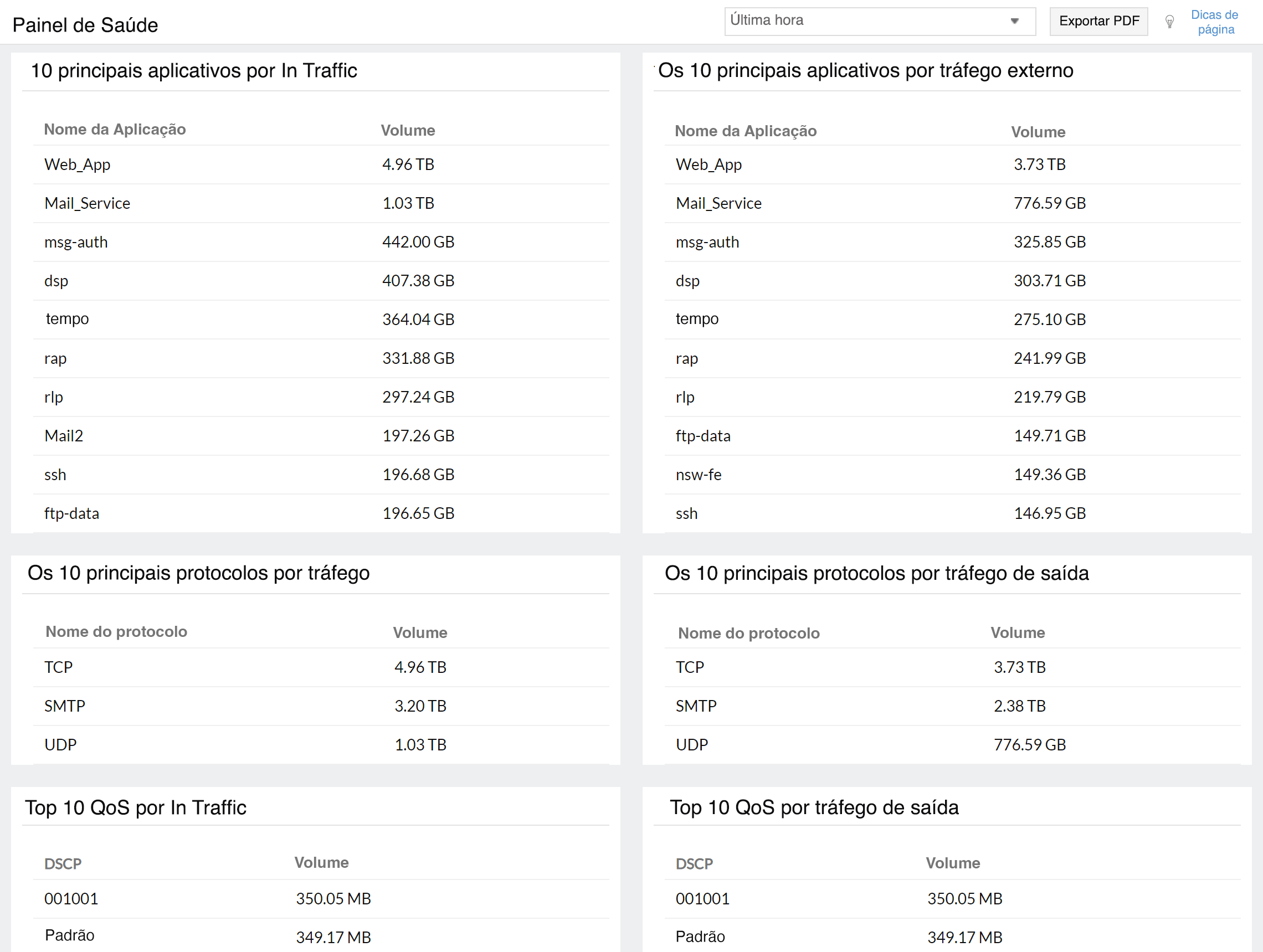Click the lightbulb tips icon

[1169, 21]
